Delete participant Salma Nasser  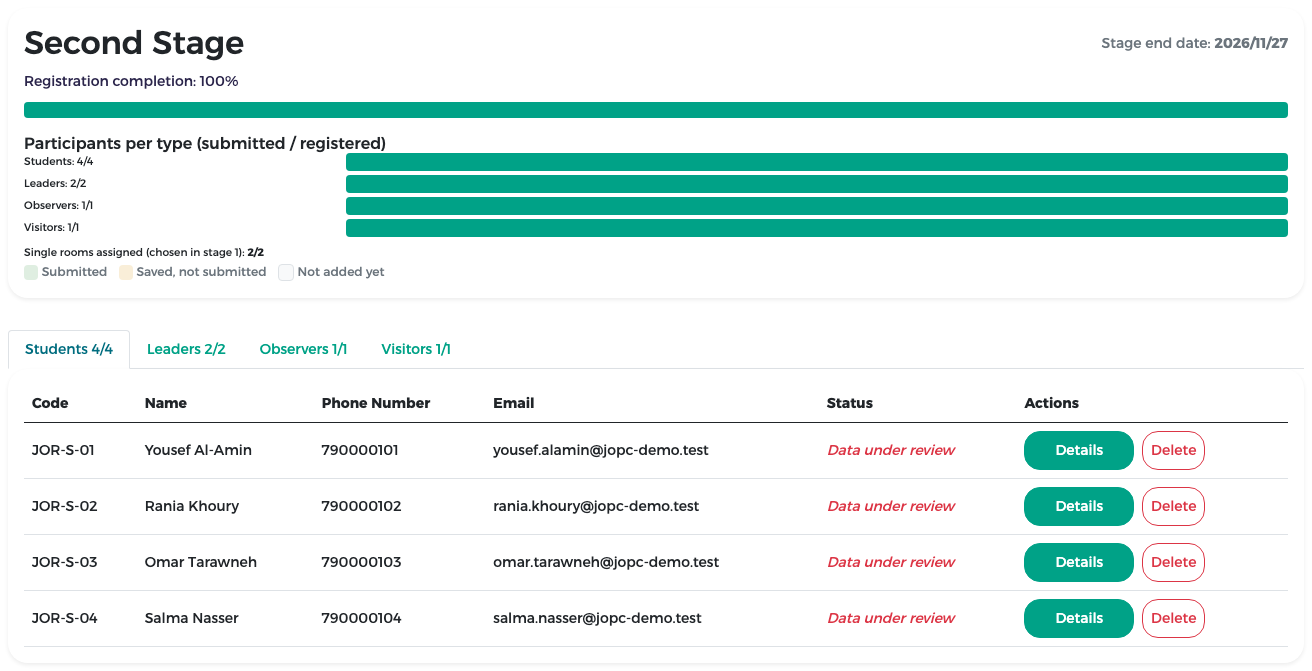[1173, 618]
